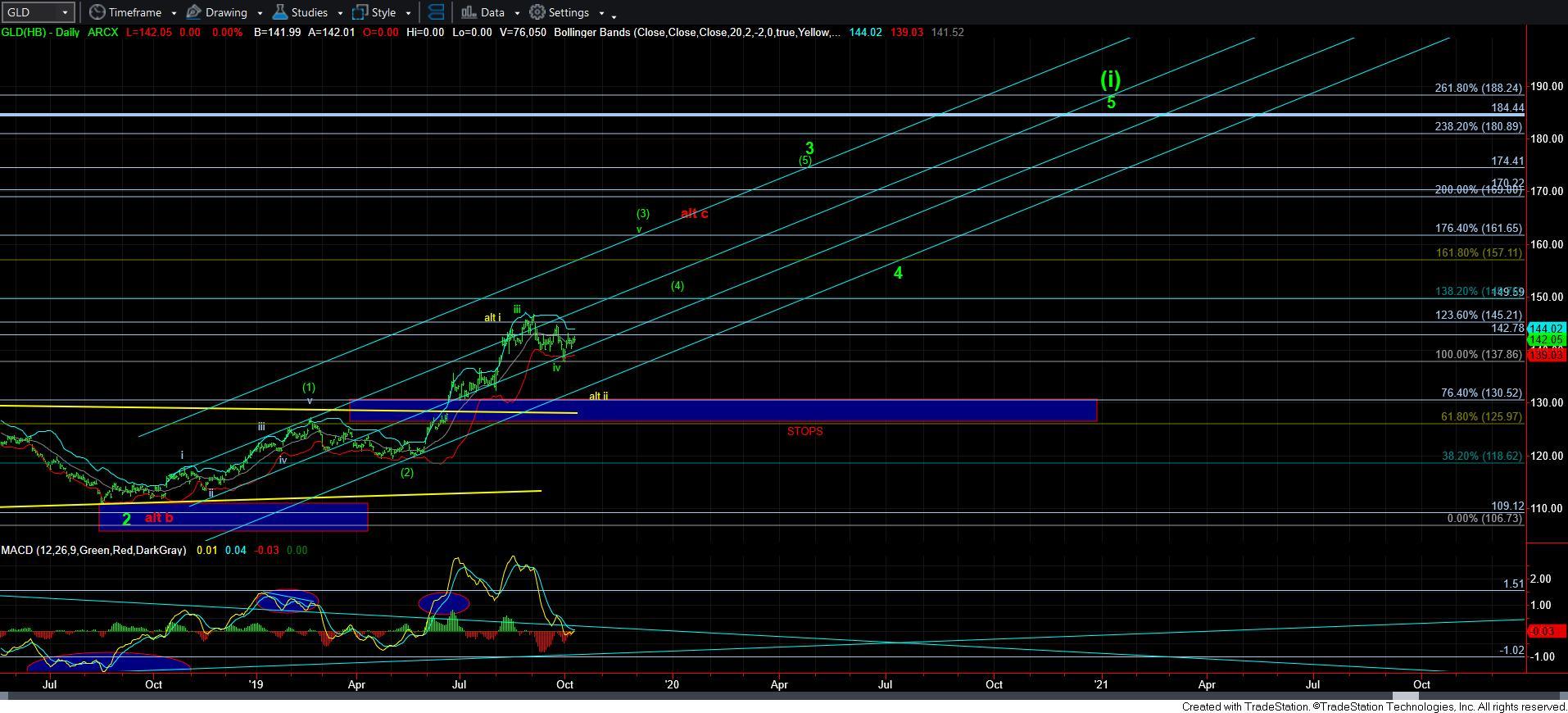Select the green wave 4 label
This screenshot has height=713, width=1568.
[x=898, y=274]
